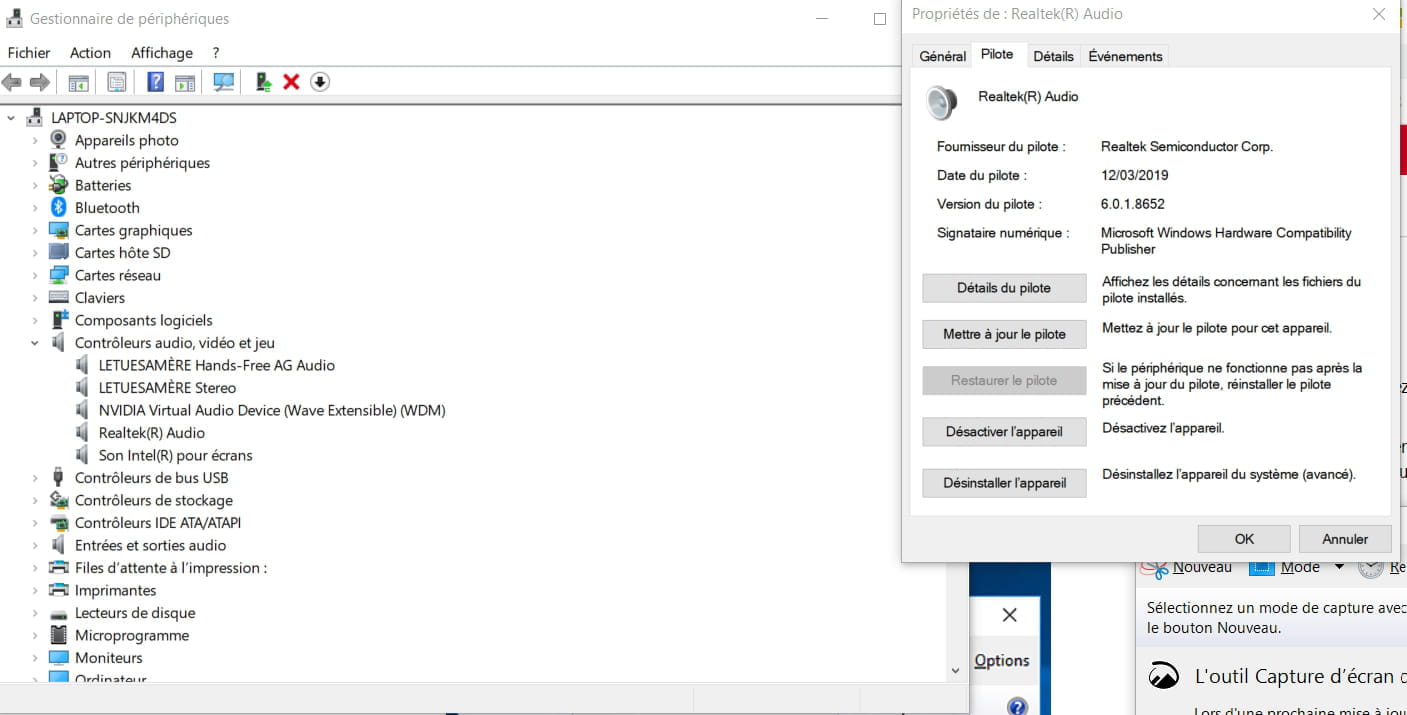
Task: Switch to the Détails tab
Action: tap(1053, 57)
